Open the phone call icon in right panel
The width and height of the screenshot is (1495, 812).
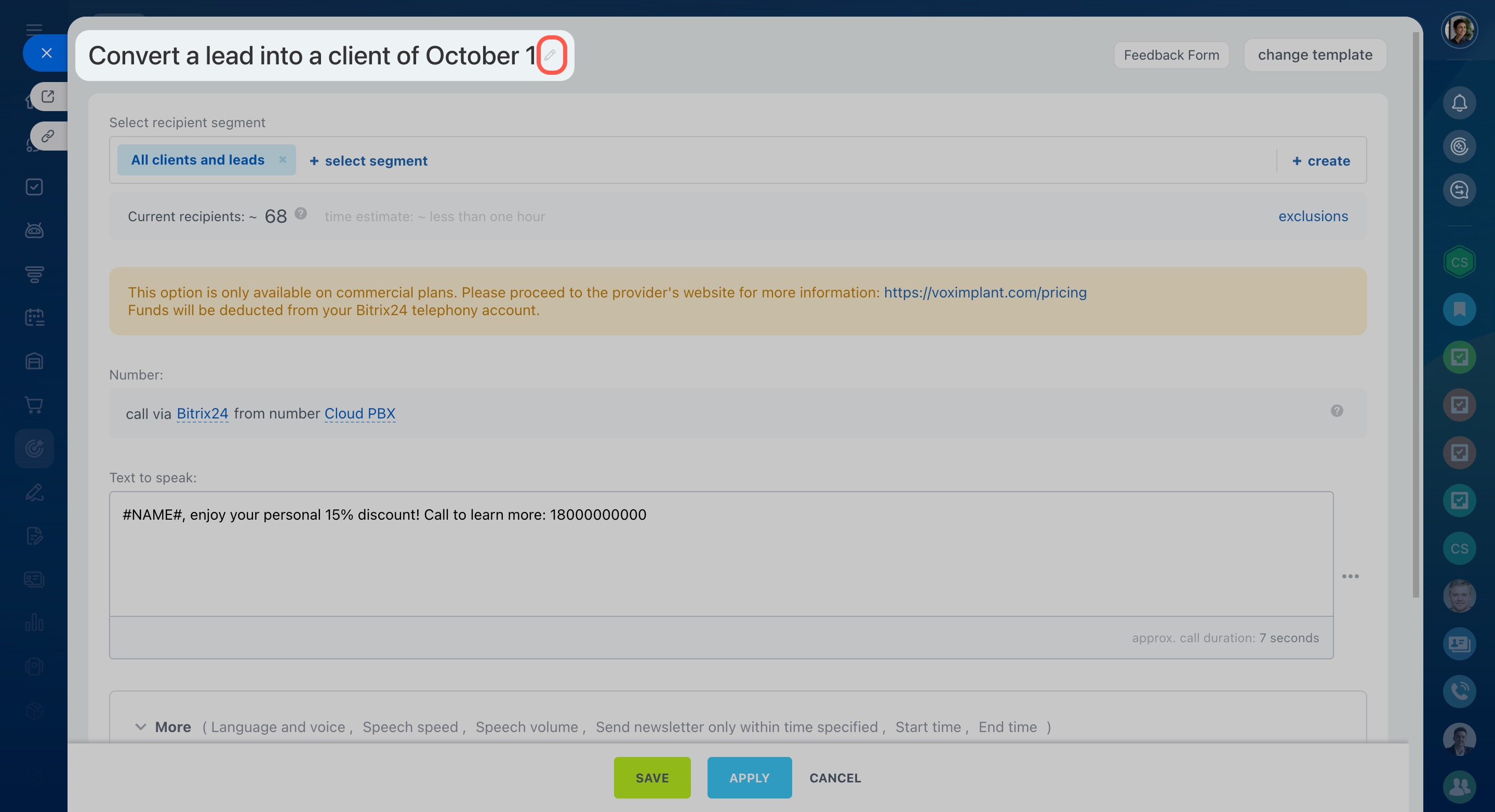coord(1459,691)
